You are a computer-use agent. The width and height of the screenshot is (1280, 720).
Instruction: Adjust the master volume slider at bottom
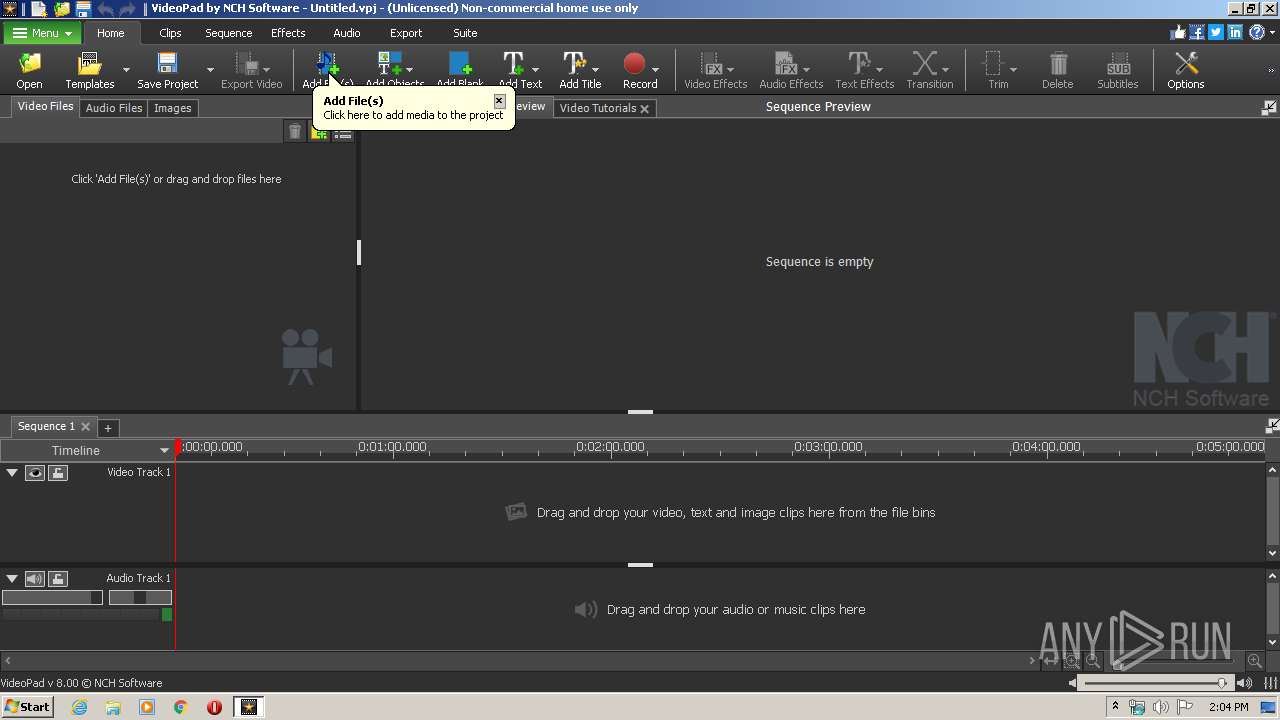pos(1156,683)
